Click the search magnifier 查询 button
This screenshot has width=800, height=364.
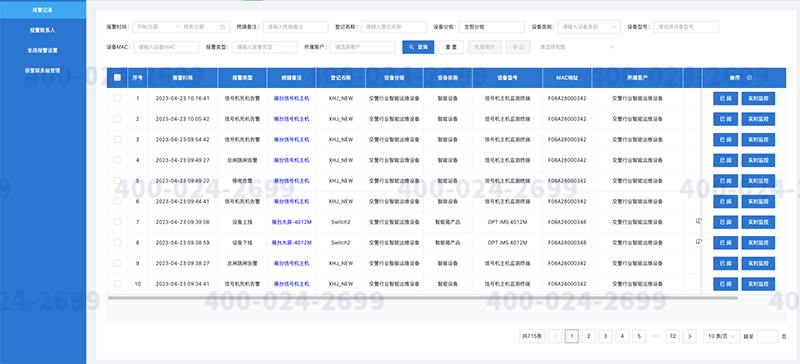[418, 47]
